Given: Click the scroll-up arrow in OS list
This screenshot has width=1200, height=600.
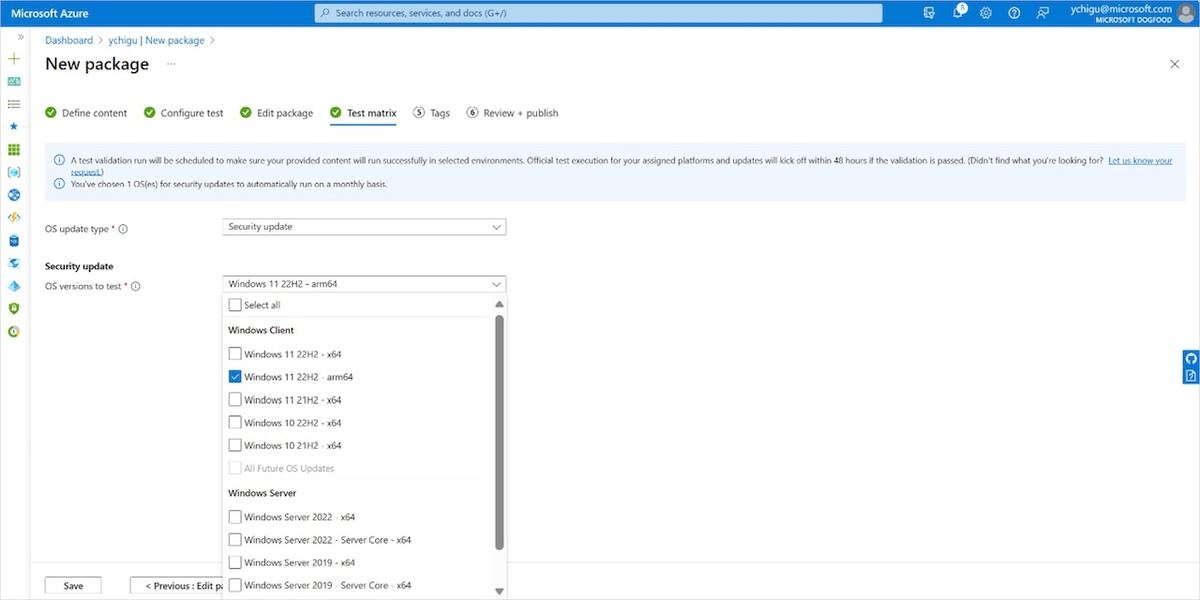Looking at the screenshot, I should pyautogui.click(x=500, y=305).
